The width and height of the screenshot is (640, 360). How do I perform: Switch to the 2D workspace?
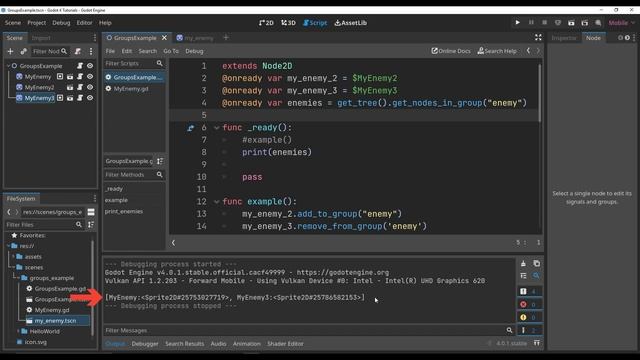click(x=266, y=23)
